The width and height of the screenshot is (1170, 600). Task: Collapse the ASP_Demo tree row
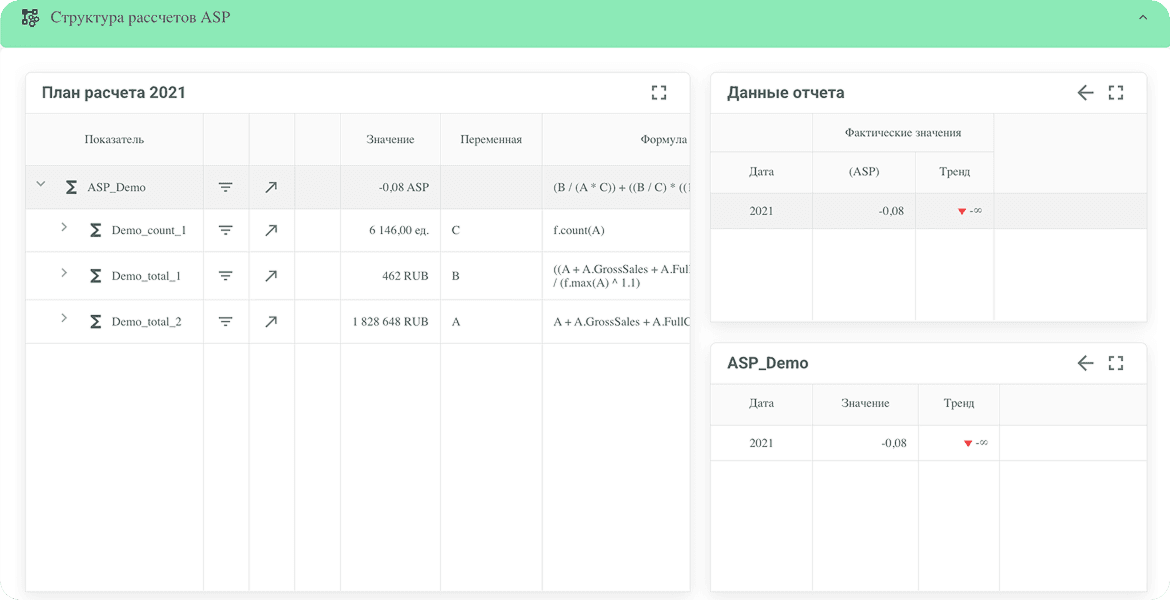tap(41, 184)
